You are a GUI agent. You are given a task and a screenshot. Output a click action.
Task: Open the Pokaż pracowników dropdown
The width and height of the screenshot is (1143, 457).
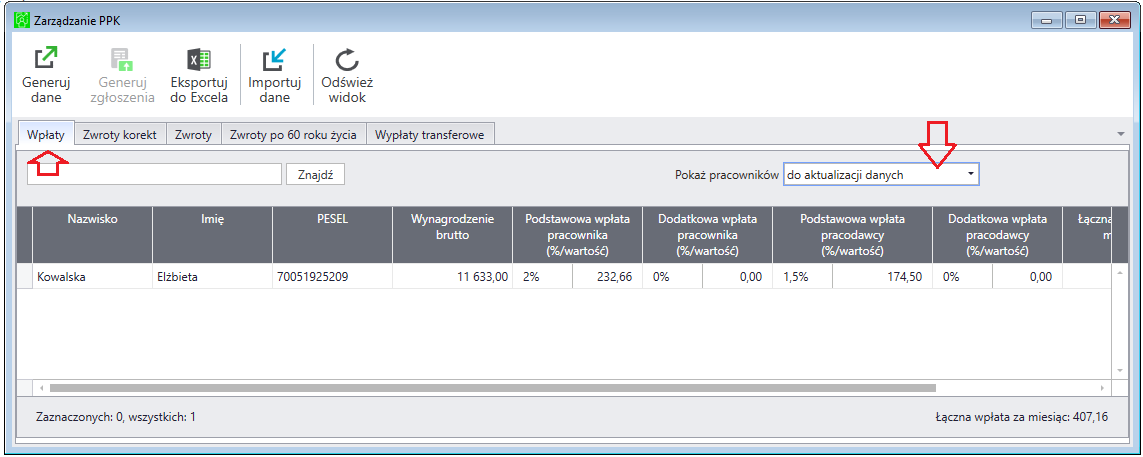(881, 174)
